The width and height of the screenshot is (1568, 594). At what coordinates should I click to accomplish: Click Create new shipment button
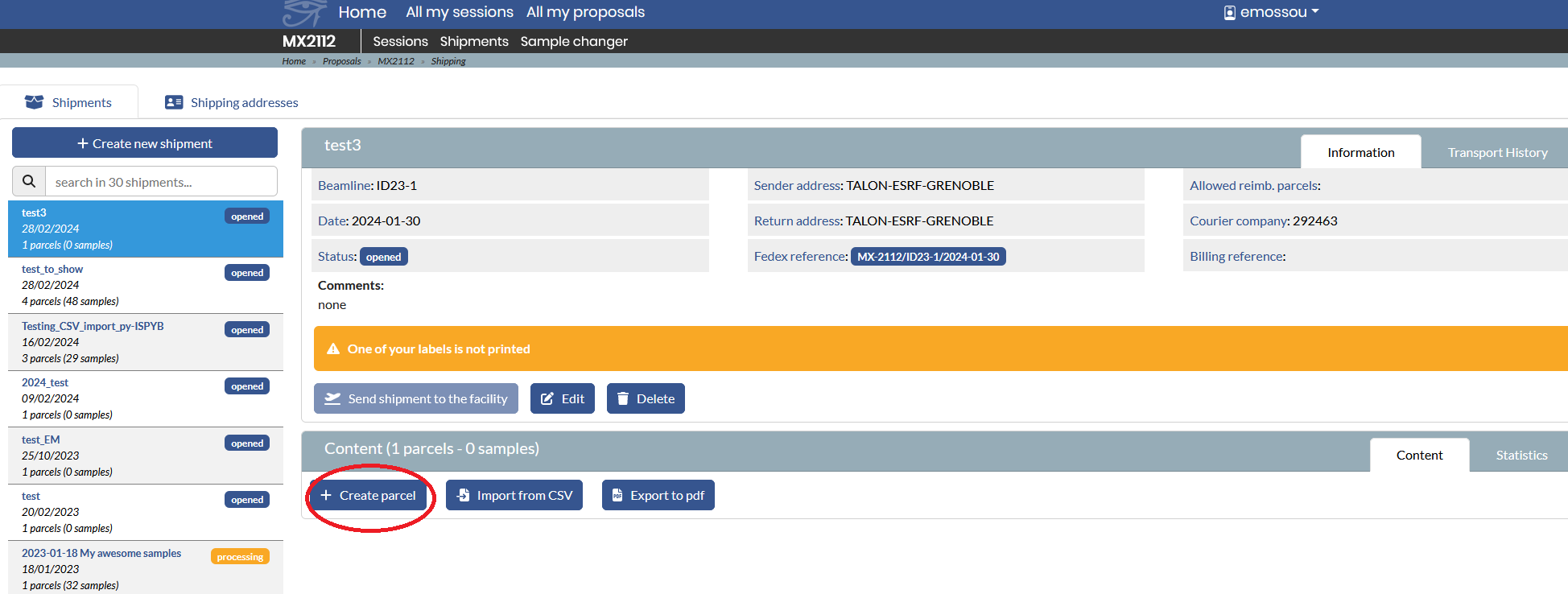tap(145, 143)
